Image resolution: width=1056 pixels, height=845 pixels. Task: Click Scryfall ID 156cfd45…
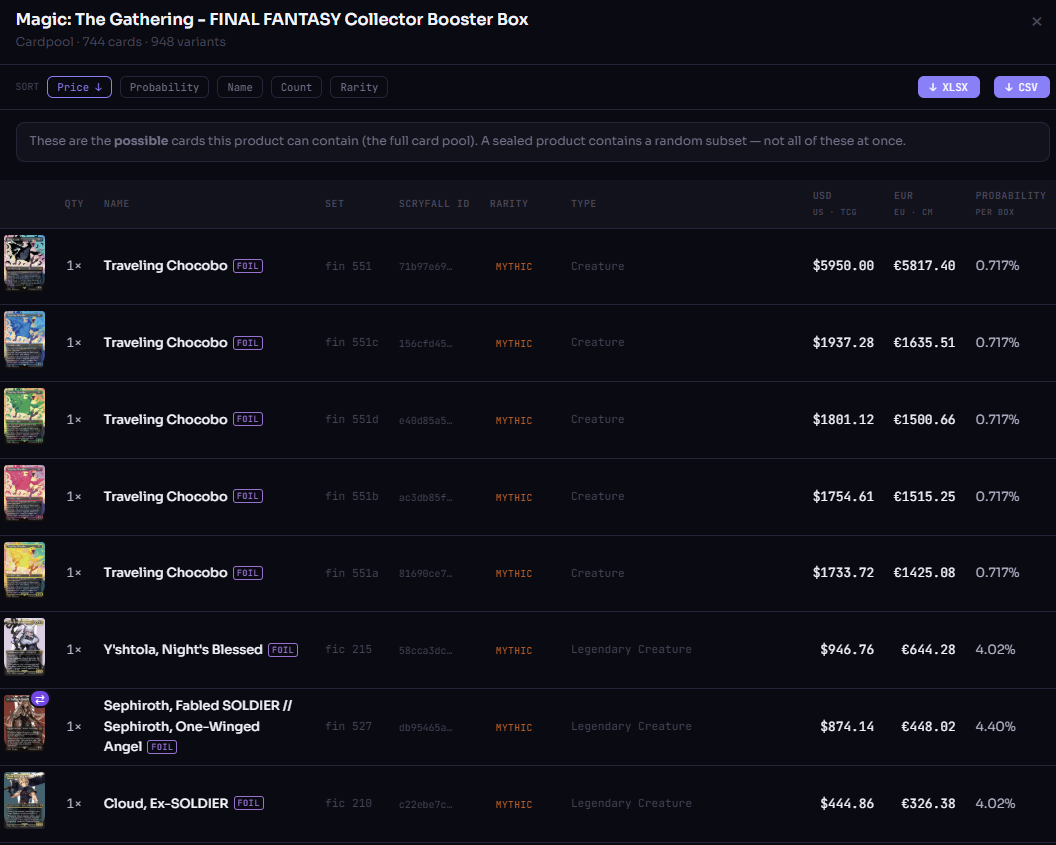click(425, 343)
